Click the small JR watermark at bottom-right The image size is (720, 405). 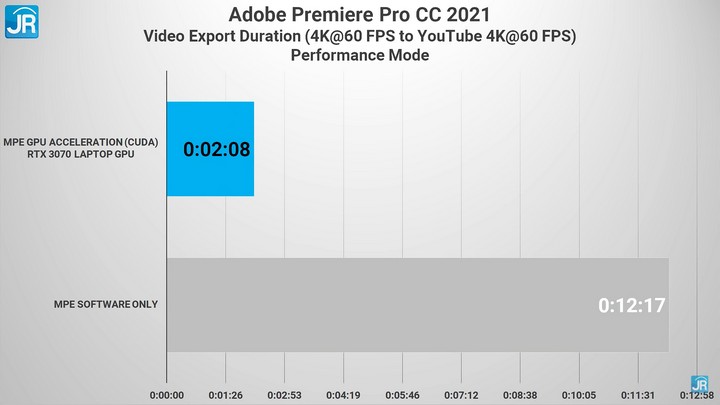click(700, 384)
